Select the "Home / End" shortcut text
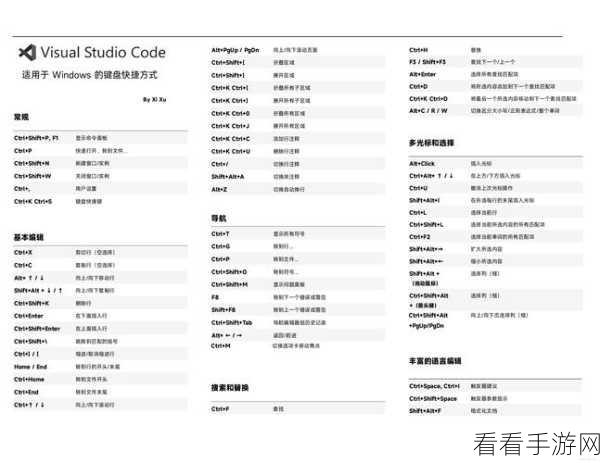 [x=31, y=367]
